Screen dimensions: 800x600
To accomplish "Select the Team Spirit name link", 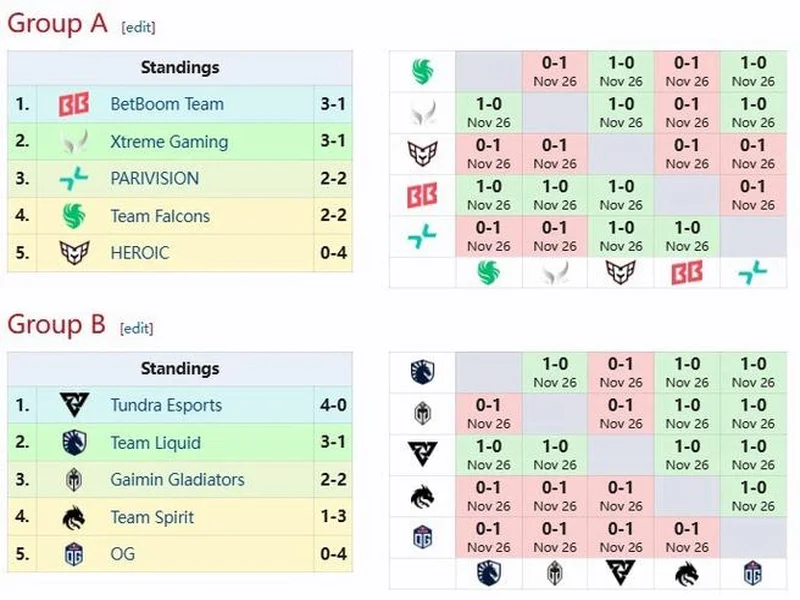I will [x=152, y=517].
